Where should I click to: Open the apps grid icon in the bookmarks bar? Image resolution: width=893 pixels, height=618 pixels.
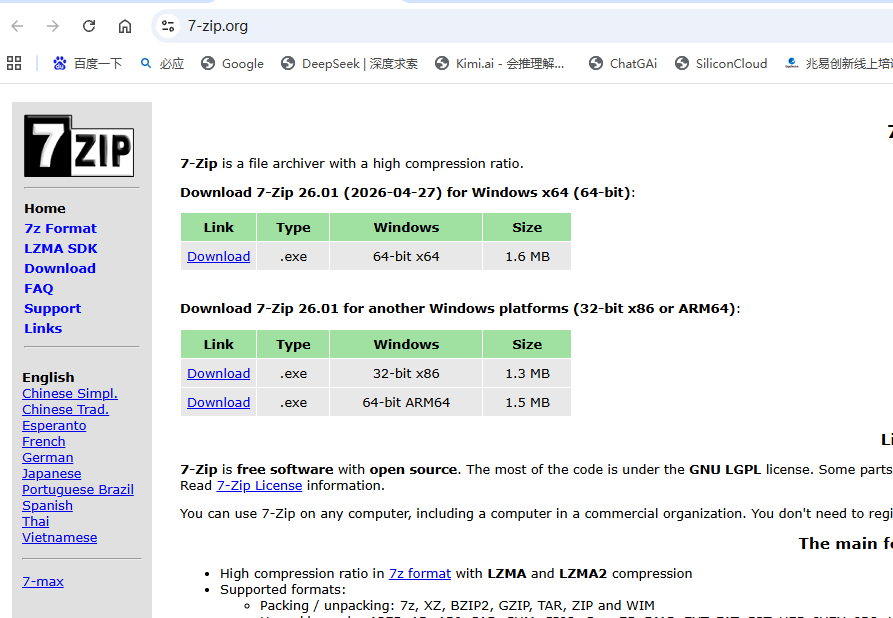tap(14, 63)
